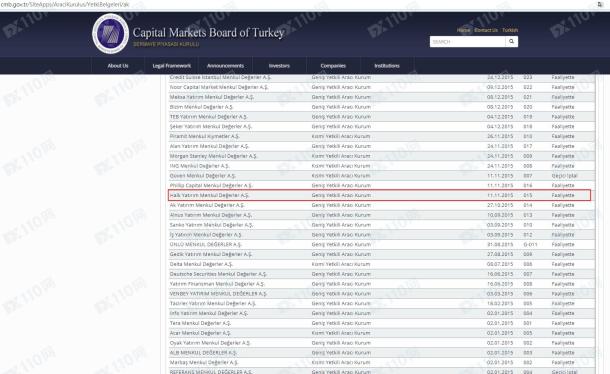The image size is (610, 374).
Task: Click number 023 in Credit Suisse row
Action: coord(528,77)
